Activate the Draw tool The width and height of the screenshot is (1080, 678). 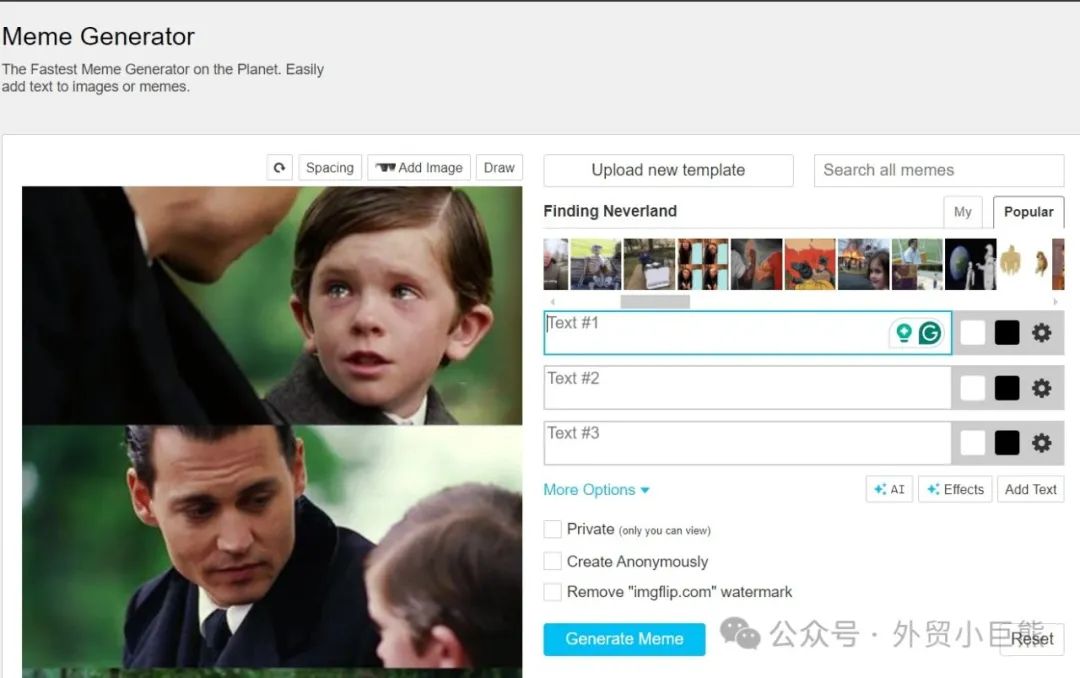(x=499, y=167)
